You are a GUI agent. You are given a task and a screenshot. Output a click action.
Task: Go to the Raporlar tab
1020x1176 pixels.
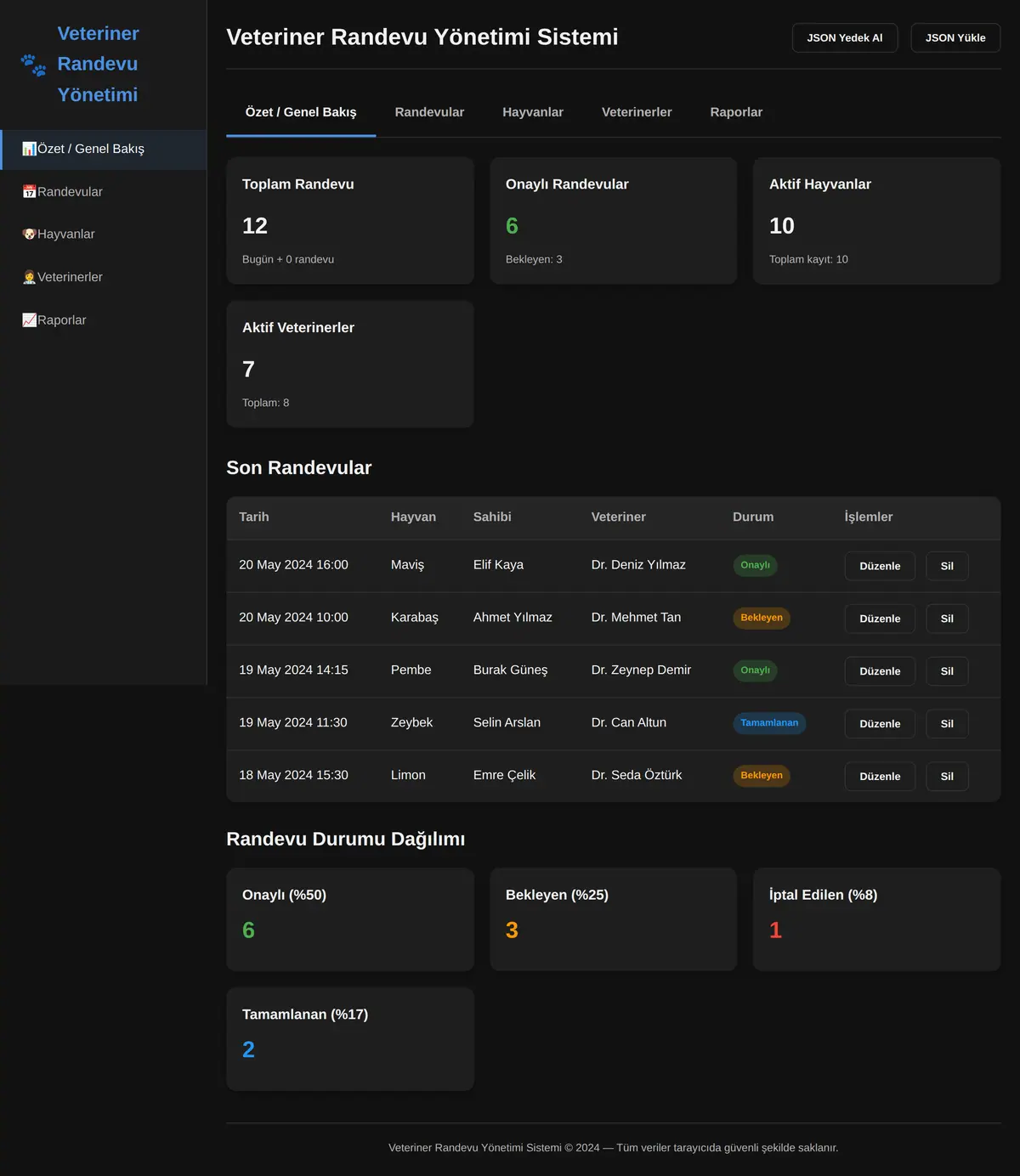(x=736, y=112)
